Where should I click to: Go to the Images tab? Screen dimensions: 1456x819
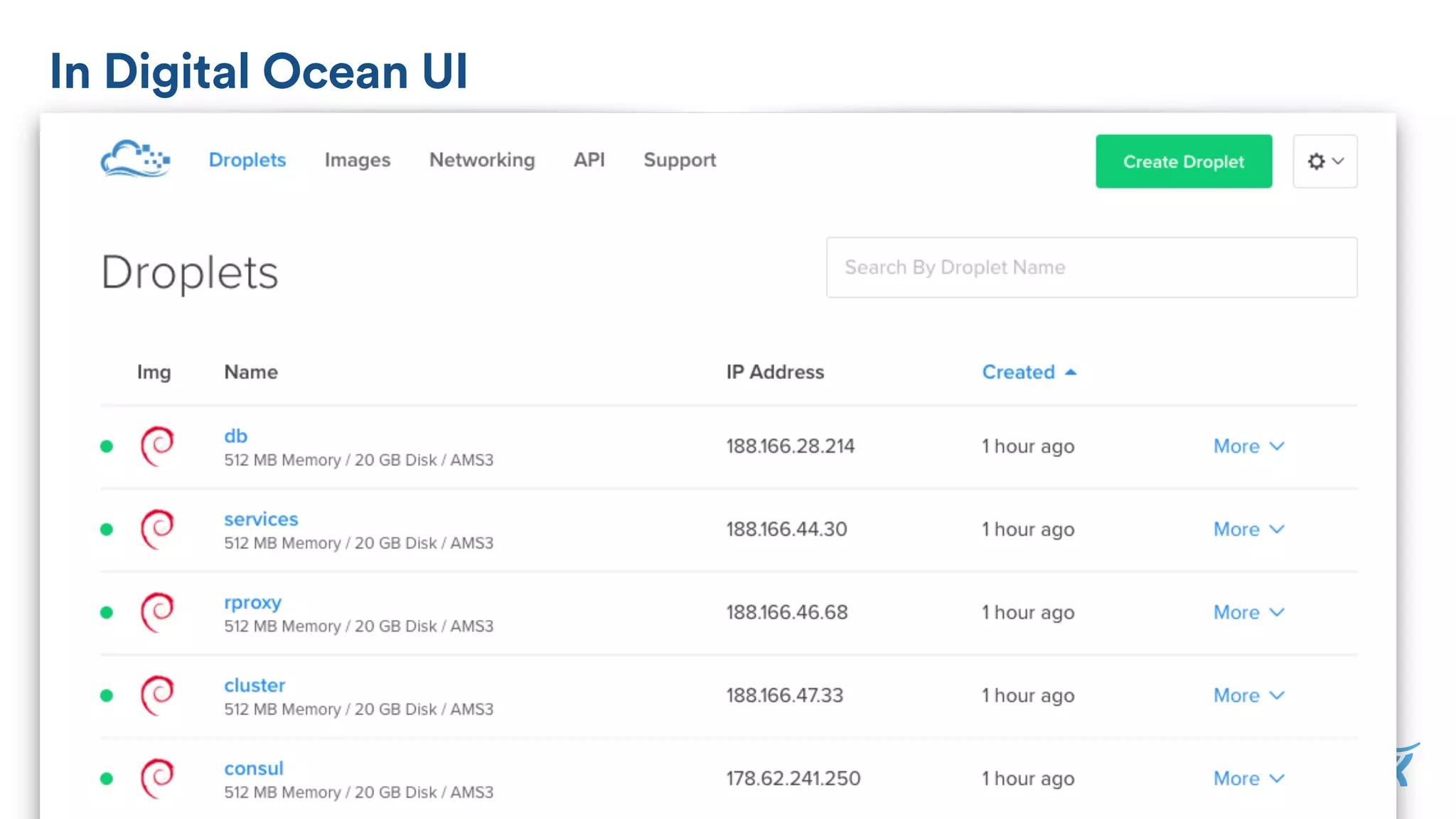[358, 161]
